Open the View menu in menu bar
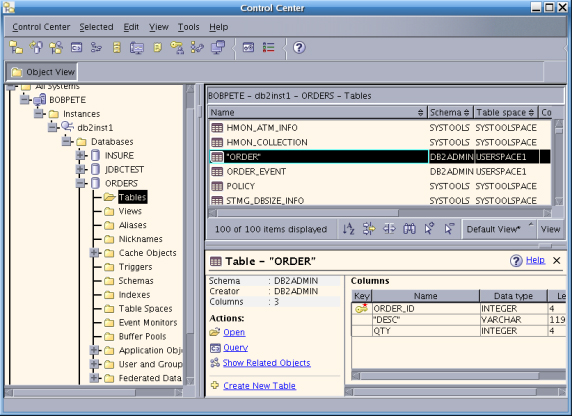Screen dimensions: 572x416 point(159,27)
